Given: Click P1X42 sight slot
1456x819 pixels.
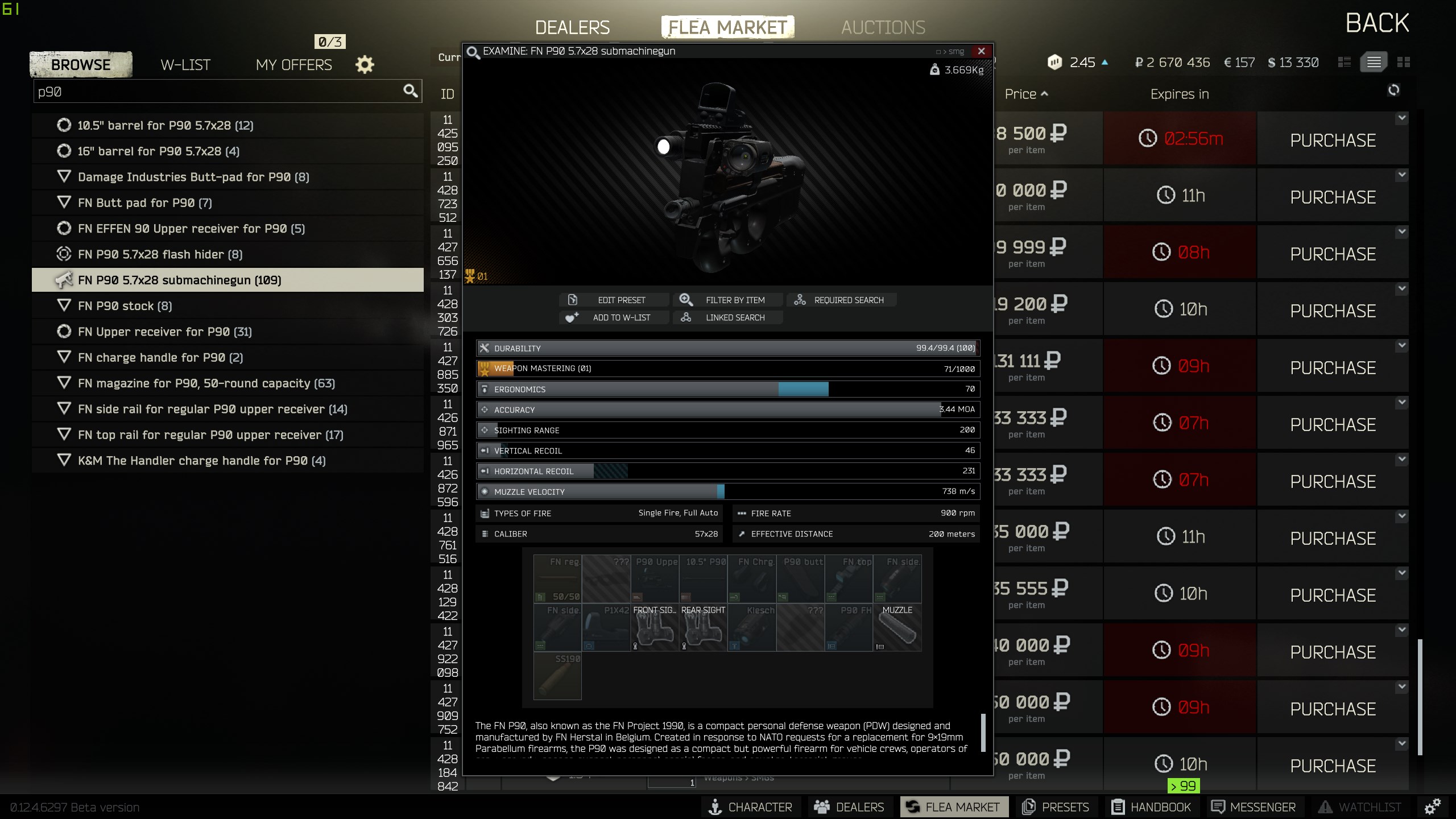Looking at the screenshot, I should click(x=606, y=627).
